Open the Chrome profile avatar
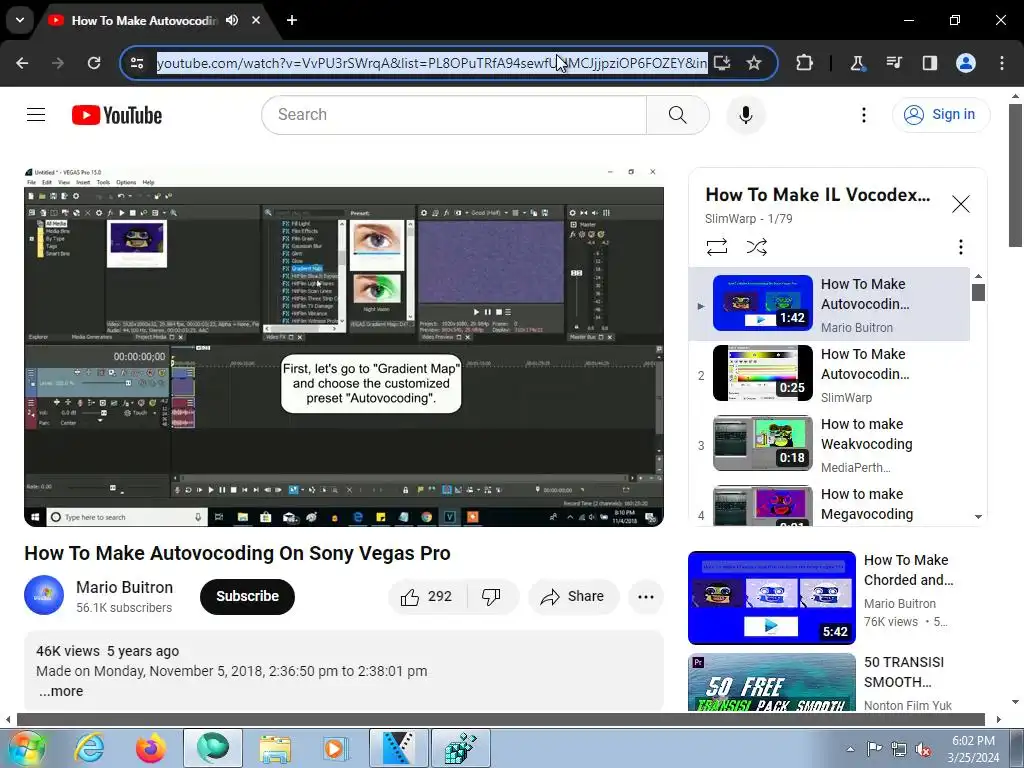 coord(966,63)
